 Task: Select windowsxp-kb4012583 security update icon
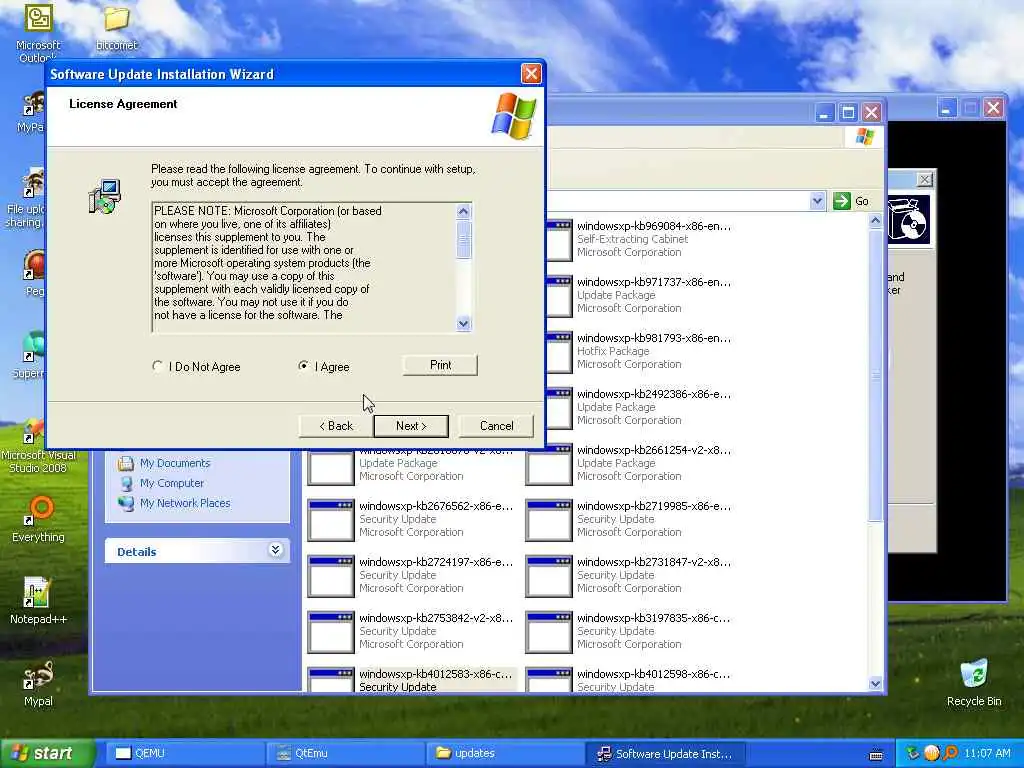(x=331, y=680)
